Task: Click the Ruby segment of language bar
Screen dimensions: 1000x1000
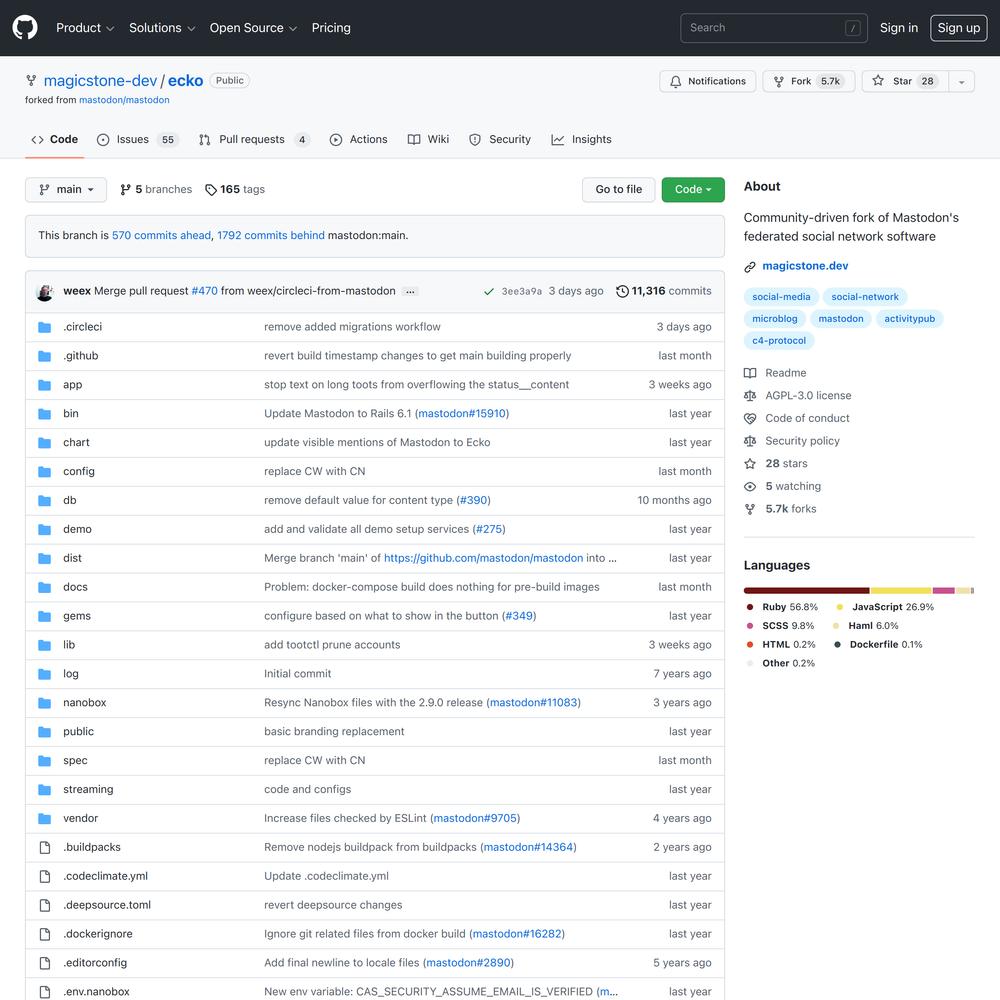Action: tap(806, 591)
